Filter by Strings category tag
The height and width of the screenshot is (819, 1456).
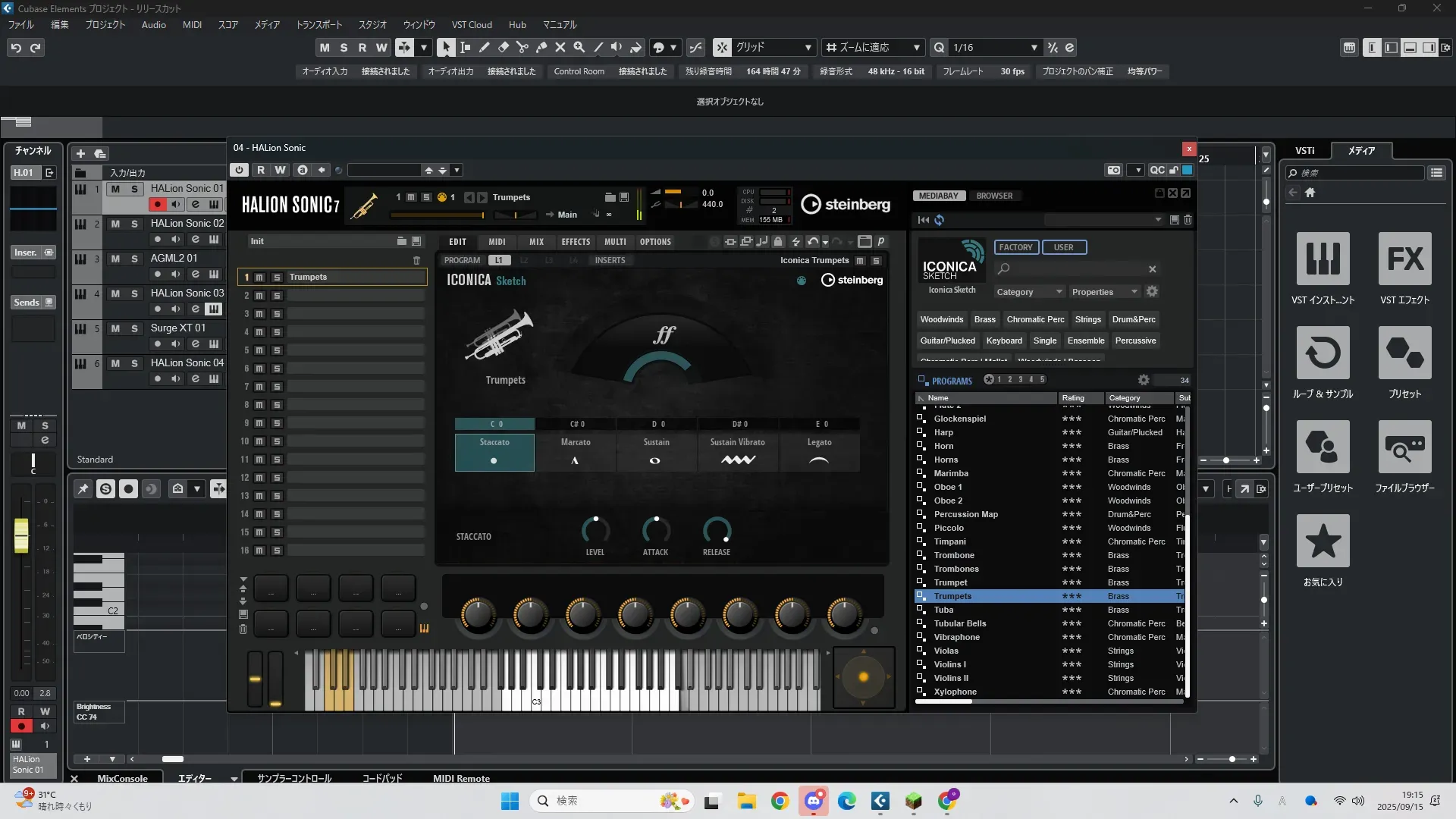(x=1087, y=319)
